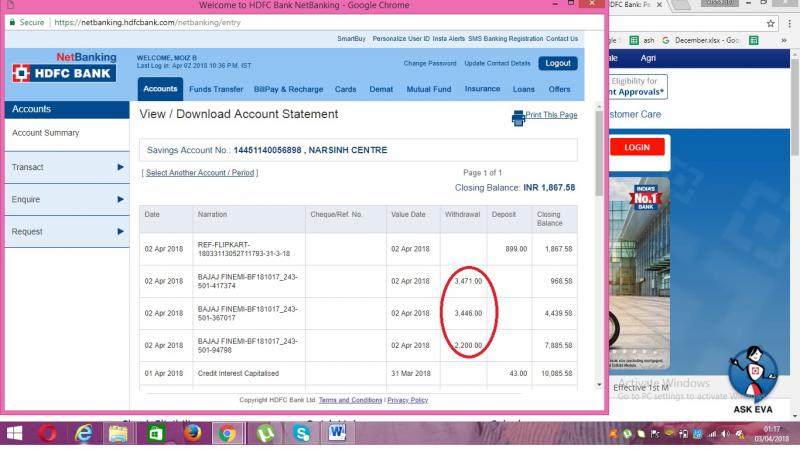Launch Internet Explorer from the taskbar
Image resolution: width=800 pixels, height=449 pixels.
(x=84, y=434)
